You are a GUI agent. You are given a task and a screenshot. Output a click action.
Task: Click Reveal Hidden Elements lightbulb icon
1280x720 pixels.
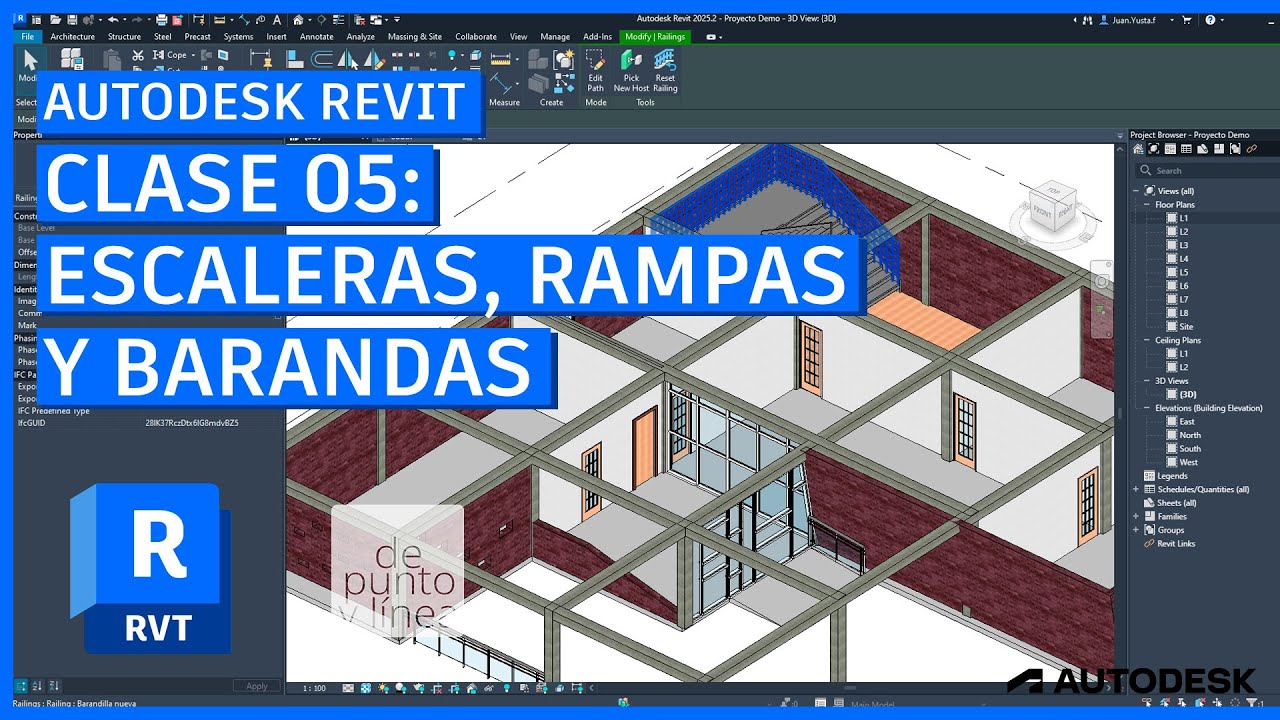coord(507,688)
